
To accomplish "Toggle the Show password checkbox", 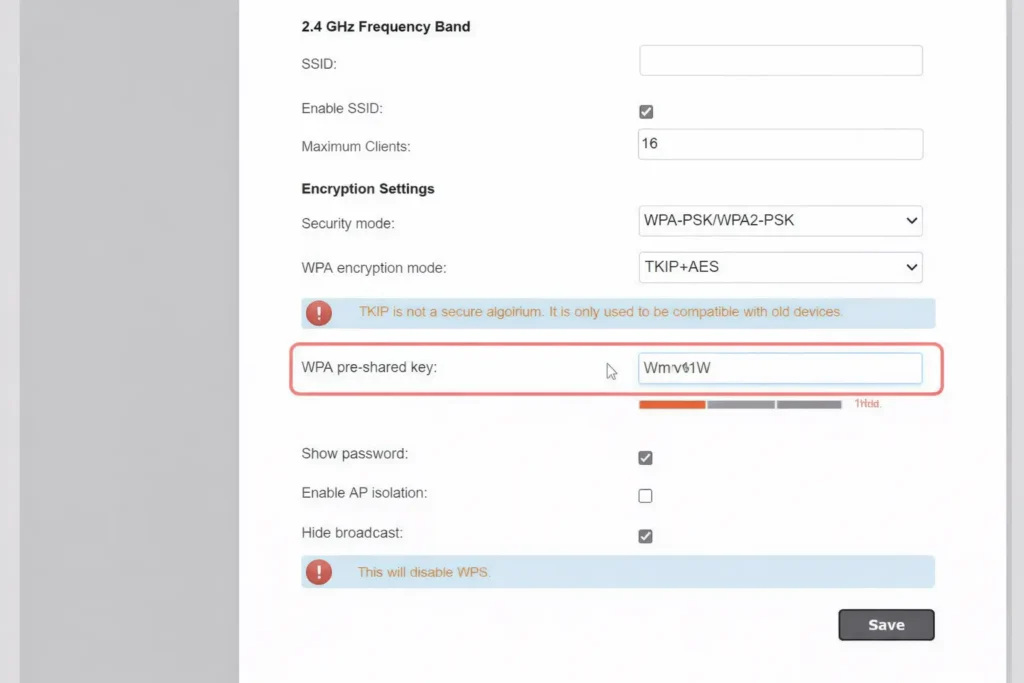I will (x=645, y=458).
